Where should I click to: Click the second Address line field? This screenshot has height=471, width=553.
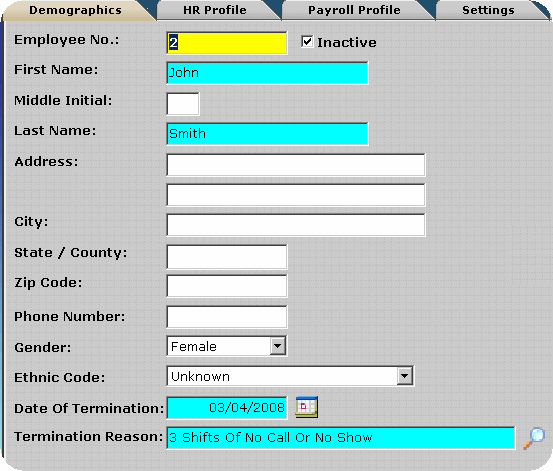296,195
